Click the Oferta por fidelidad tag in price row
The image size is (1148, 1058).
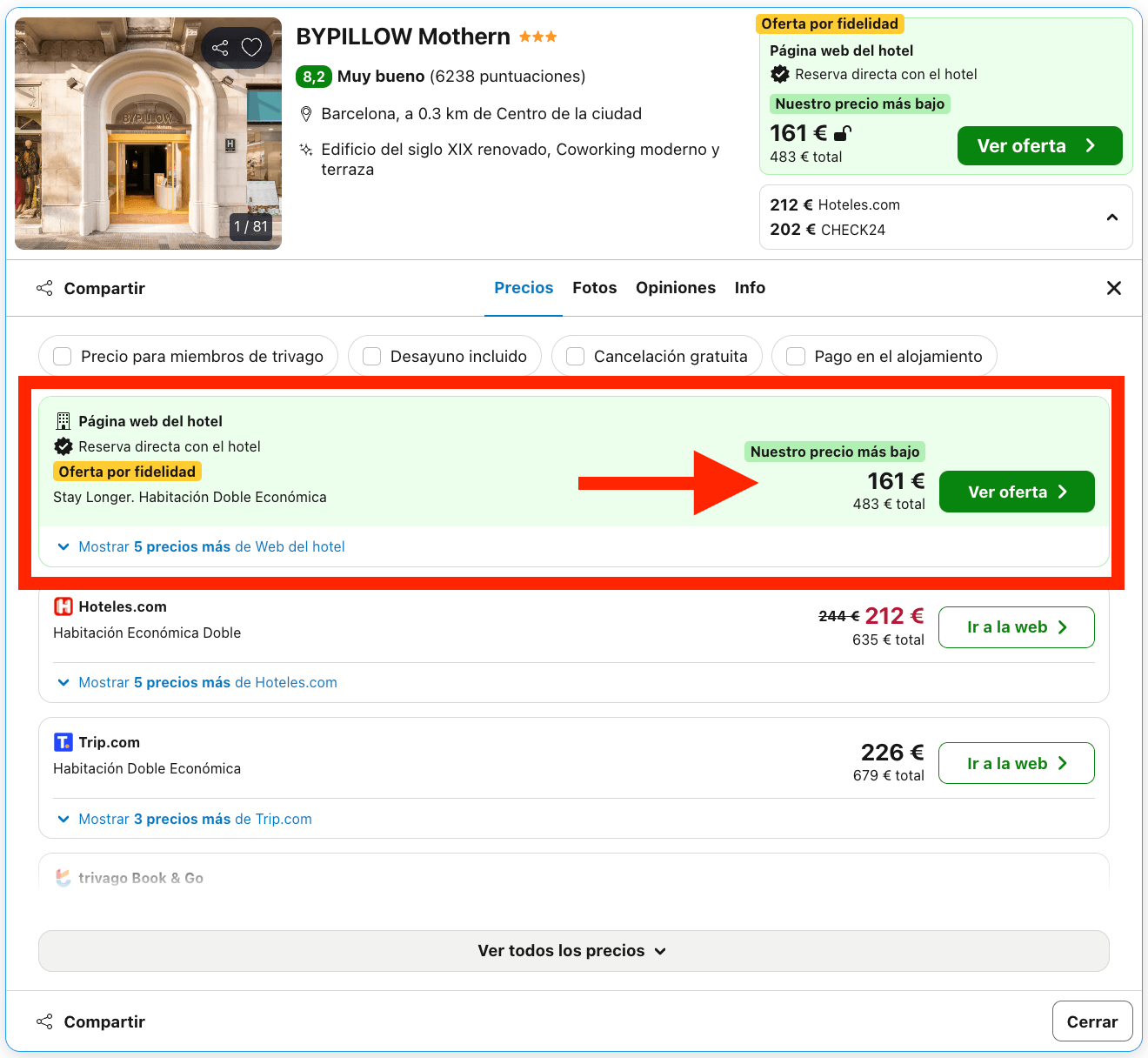point(127,472)
